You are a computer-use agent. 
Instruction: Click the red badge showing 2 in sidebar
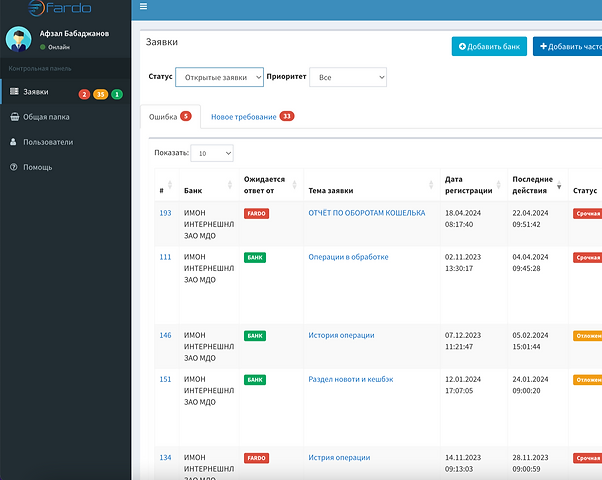[84, 94]
